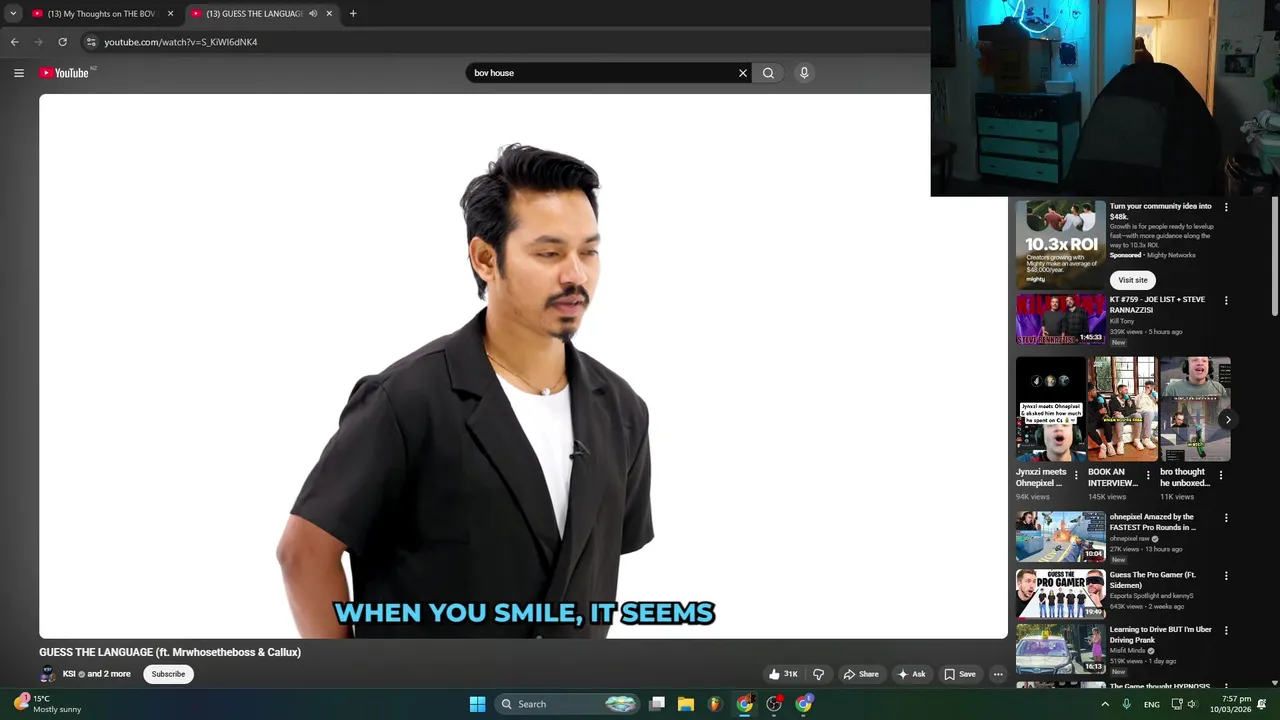The image size is (1280, 720).
Task: Open KSI and 2 more channel link
Action: 97,674
